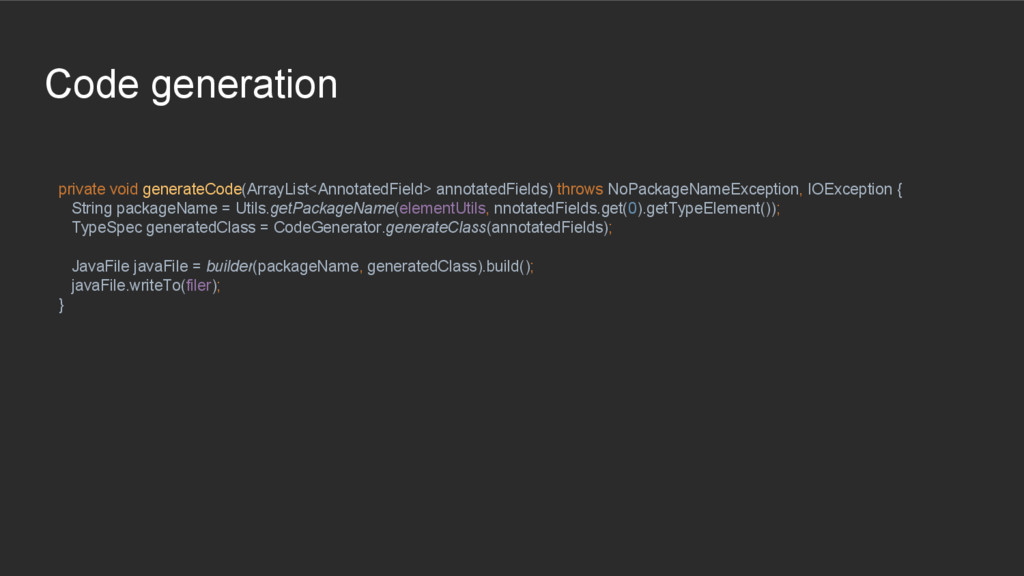Click the italic "builder" method call
Screen dimensions: 1024x576
point(229,266)
